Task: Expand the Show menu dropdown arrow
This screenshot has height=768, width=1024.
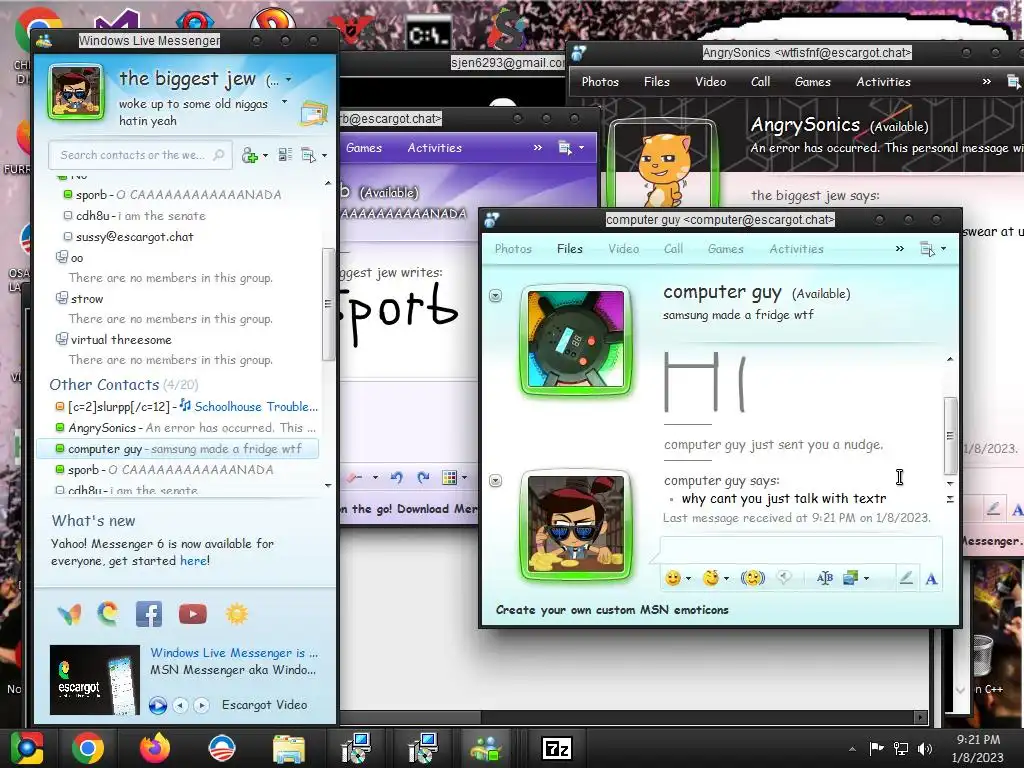Action: click(324, 155)
